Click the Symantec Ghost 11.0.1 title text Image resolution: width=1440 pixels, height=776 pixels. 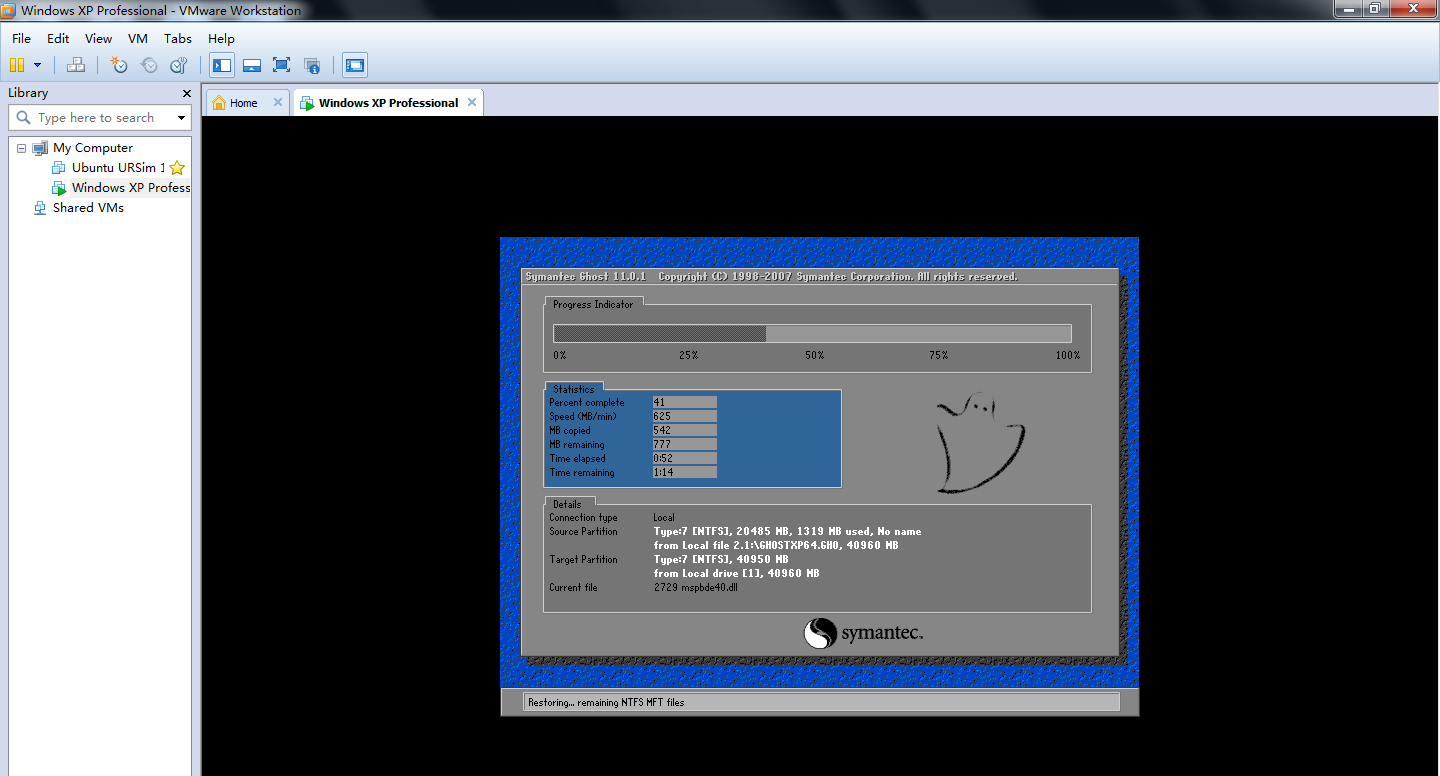tap(587, 276)
